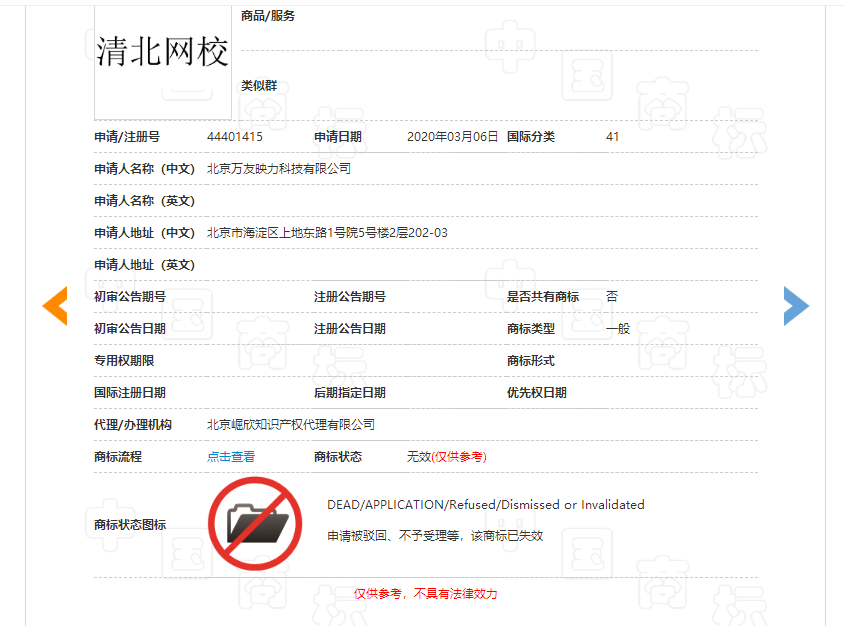Click the 初审公告期号 label

click(130, 297)
